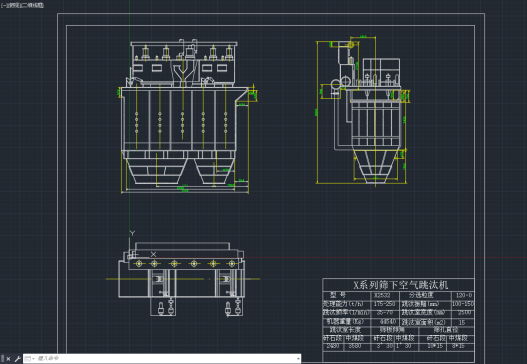
Task: Close the command line bar
Action: 8,359
